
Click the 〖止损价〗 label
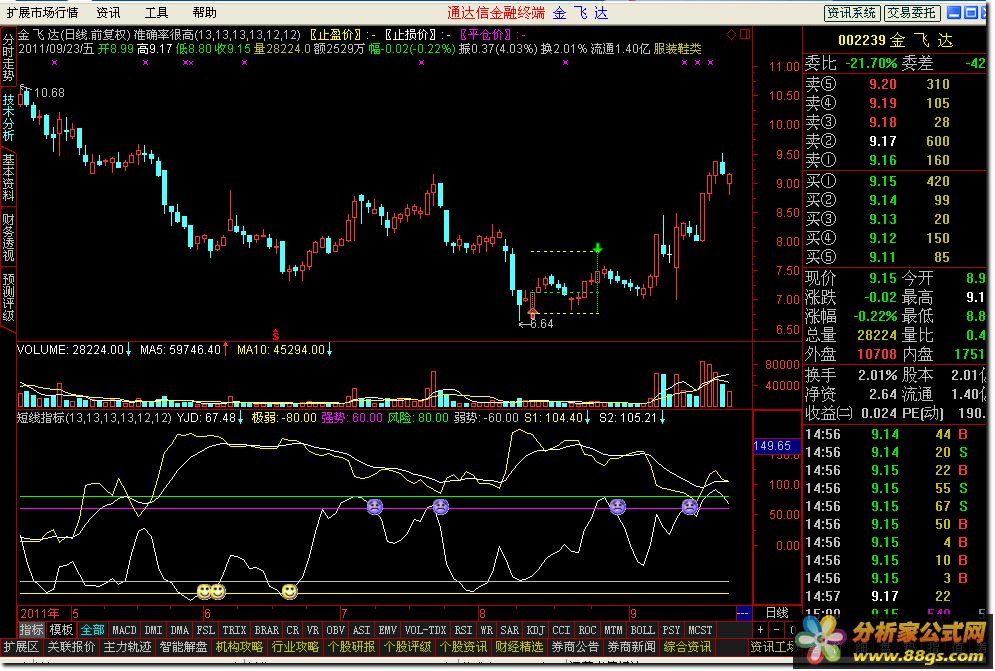point(412,34)
